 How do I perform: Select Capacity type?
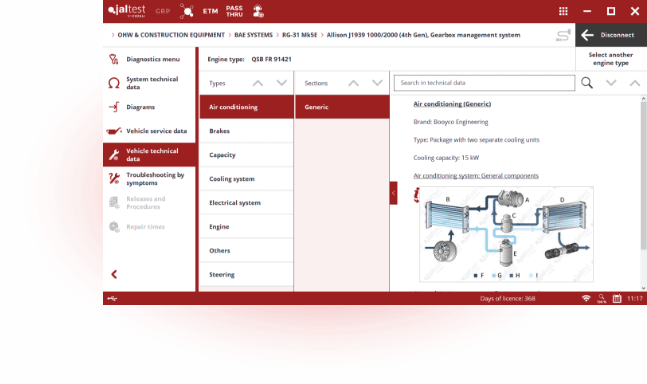click(246, 155)
